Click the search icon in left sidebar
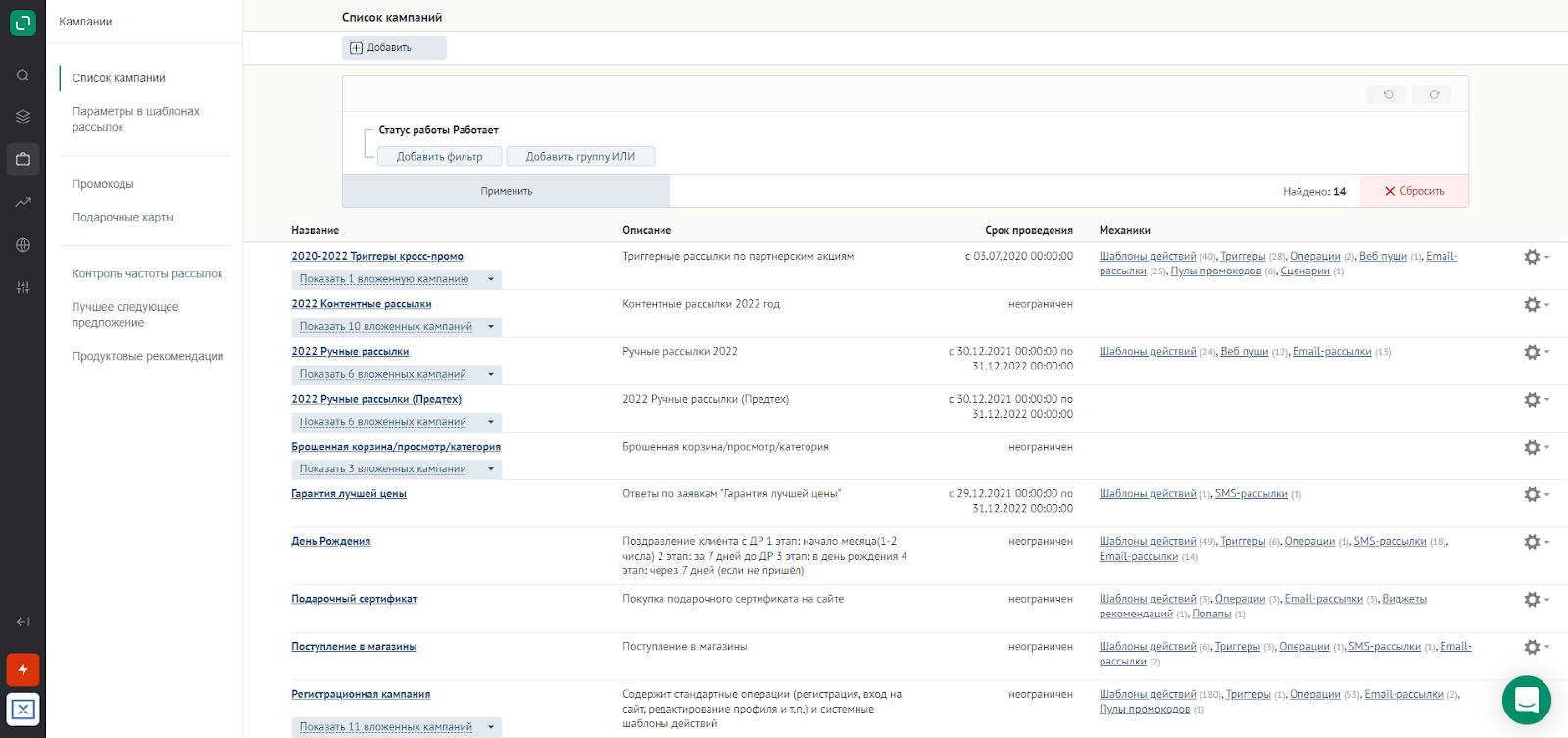 [x=23, y=75]
